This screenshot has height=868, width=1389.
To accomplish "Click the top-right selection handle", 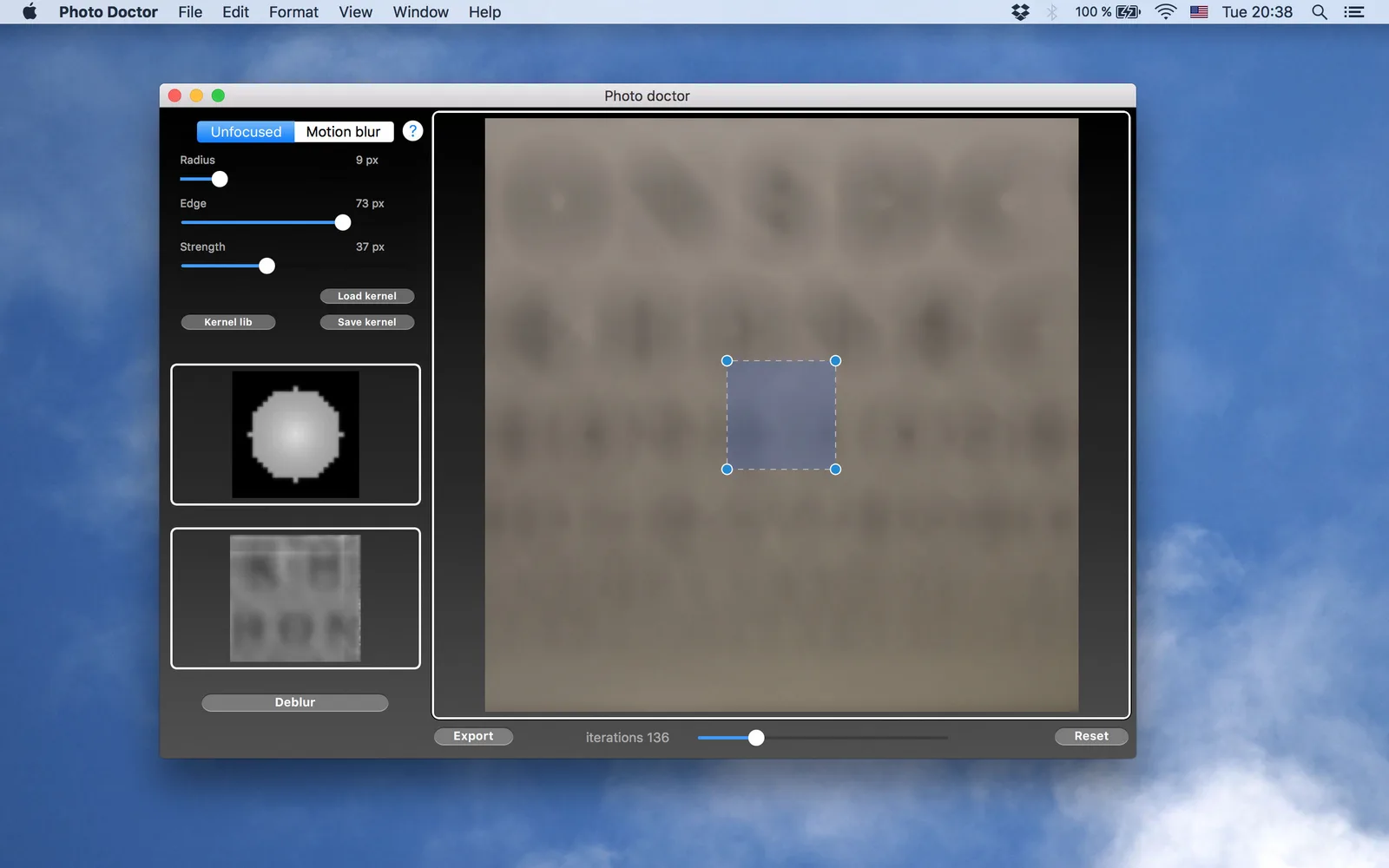I will pyautogui.click(x=835, y=360).
